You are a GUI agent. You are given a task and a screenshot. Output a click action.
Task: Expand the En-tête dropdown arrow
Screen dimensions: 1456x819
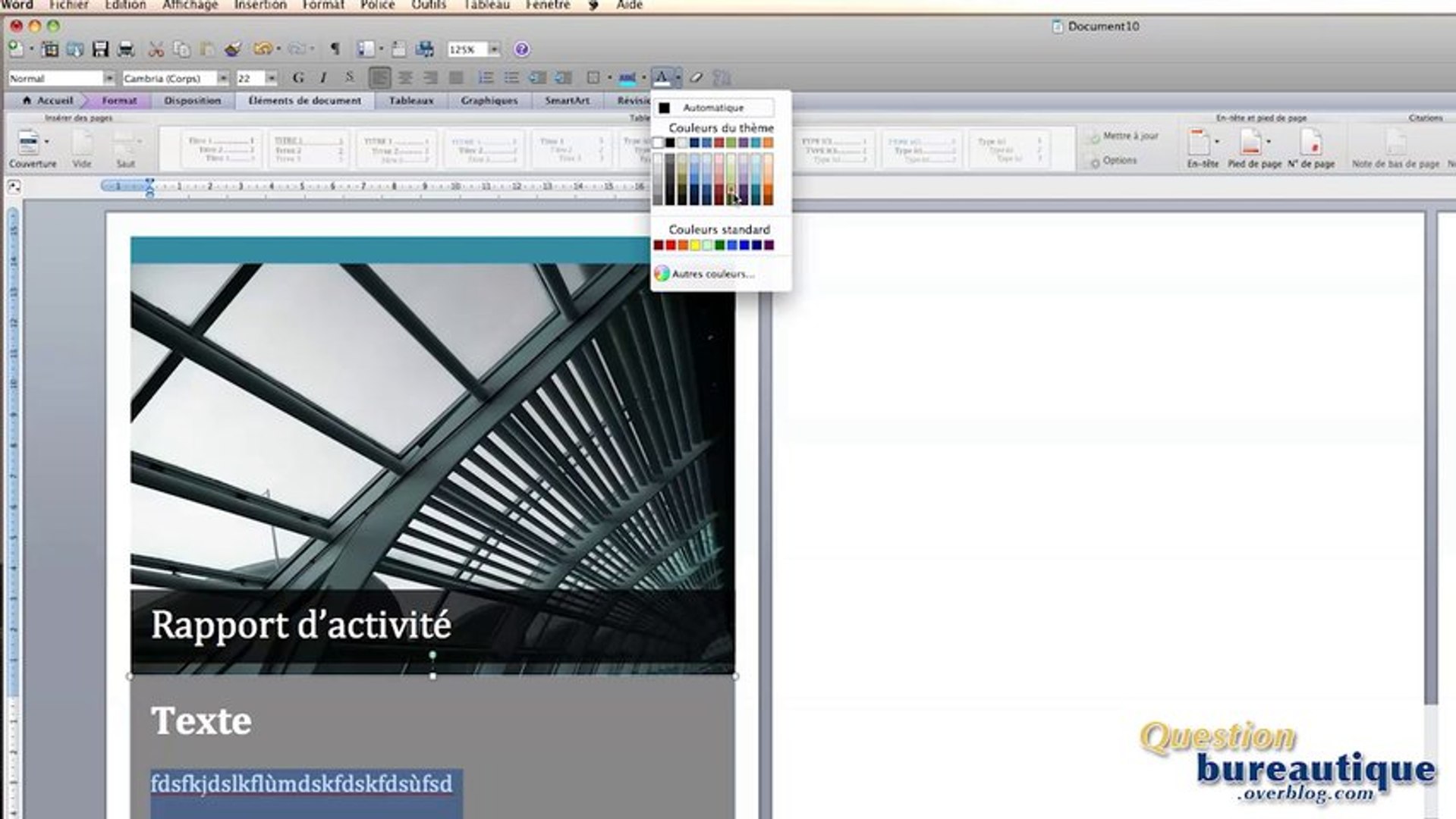pos(1217,142)
